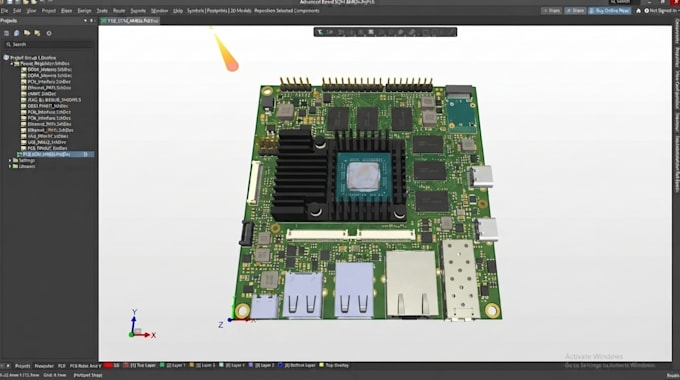Select the [3] Layer 3 layer tab
The height and width of the screenshot is (380, 680).
pyautogui.click(x=205, y=366)
